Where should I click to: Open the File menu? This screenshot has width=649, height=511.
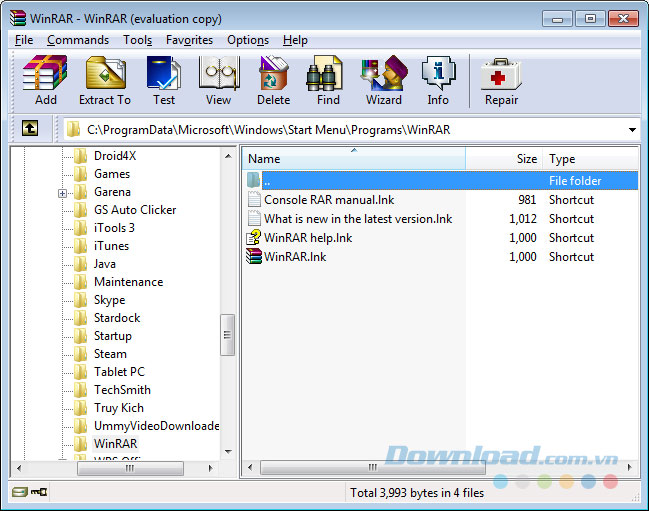[x=24, y=40]
